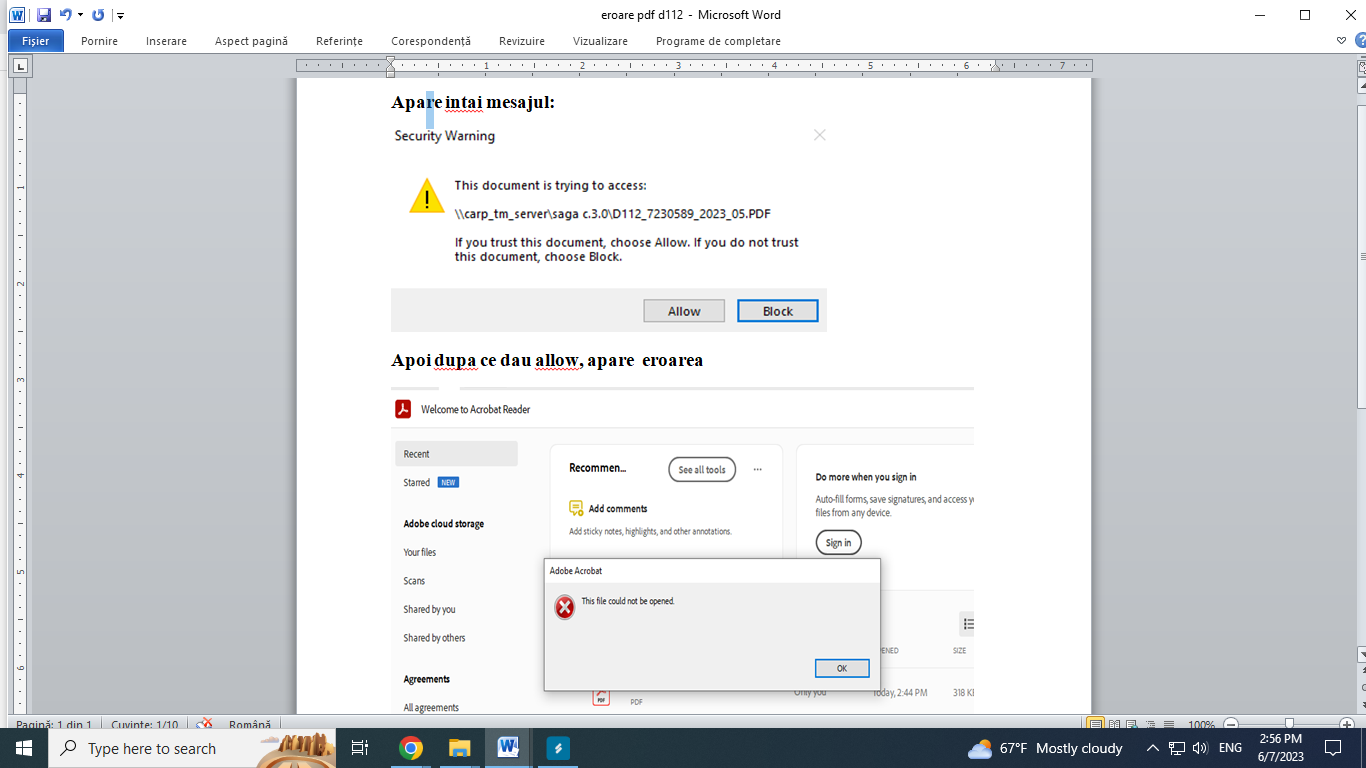Click the page count 'Pagină: 1 din 1'

tap(54, 725)
